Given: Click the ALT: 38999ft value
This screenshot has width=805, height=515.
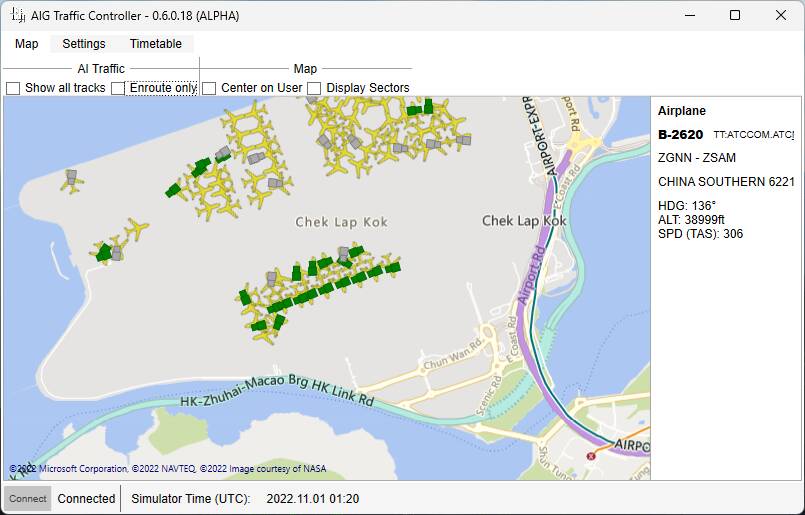Looking at the screenshot, I should pos(691,220).
